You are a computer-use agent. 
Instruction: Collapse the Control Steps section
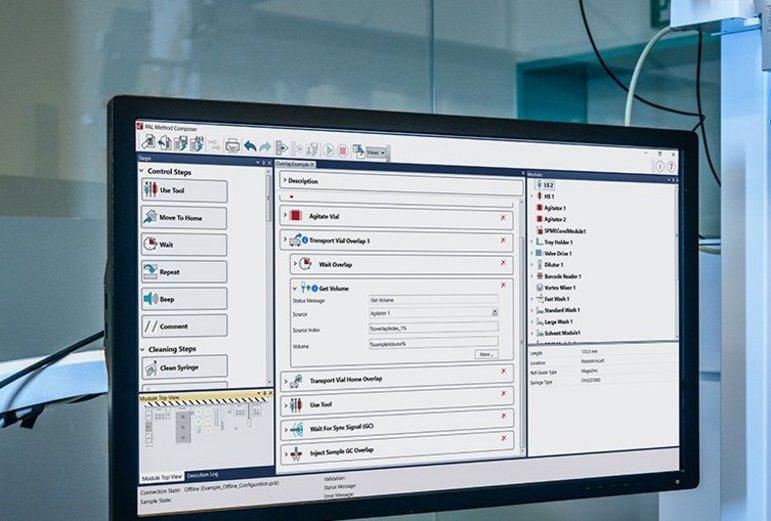pos(142,171)
